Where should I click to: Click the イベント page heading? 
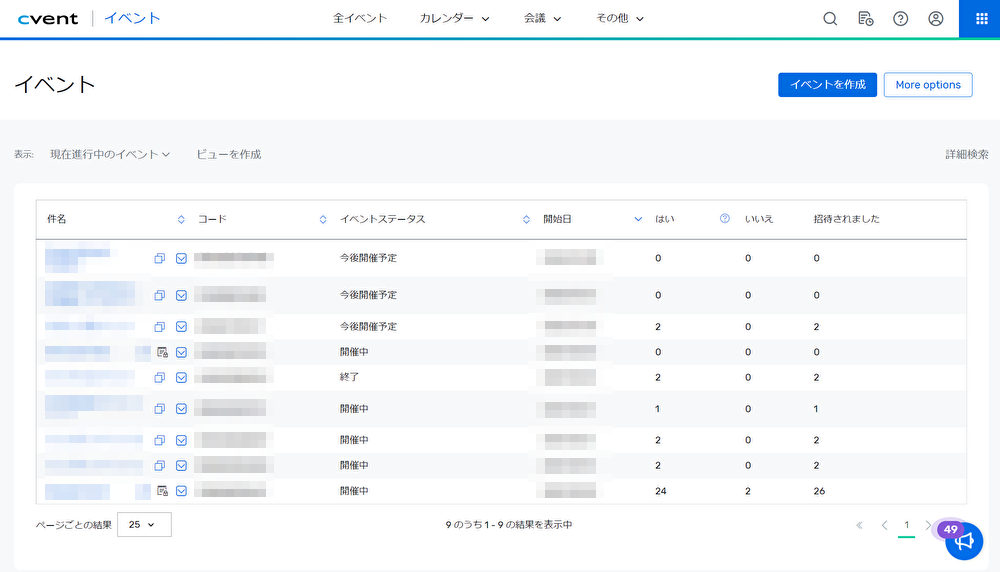pyautogui.click(x=55, y=84)
